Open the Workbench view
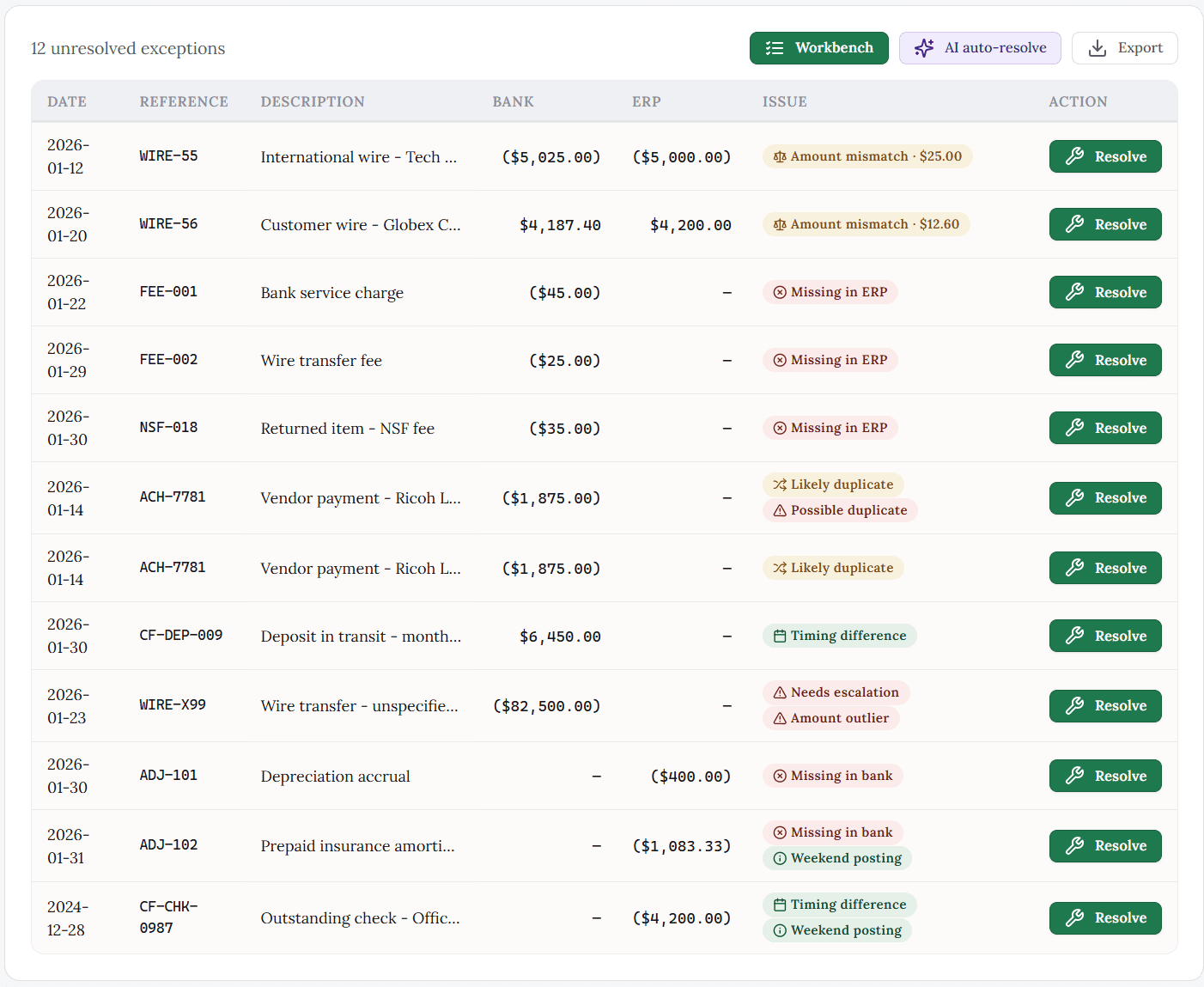This screenshot has width=1204, height=987. pyautogui.click(x=818, y=48)
